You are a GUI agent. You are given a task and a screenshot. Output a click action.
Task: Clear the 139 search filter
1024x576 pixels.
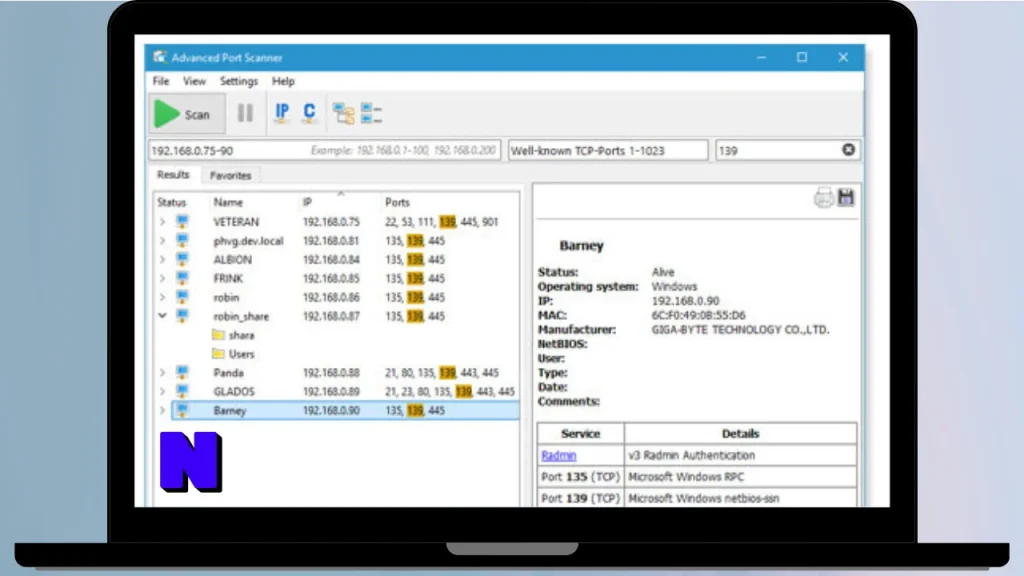tap(848, 150)
